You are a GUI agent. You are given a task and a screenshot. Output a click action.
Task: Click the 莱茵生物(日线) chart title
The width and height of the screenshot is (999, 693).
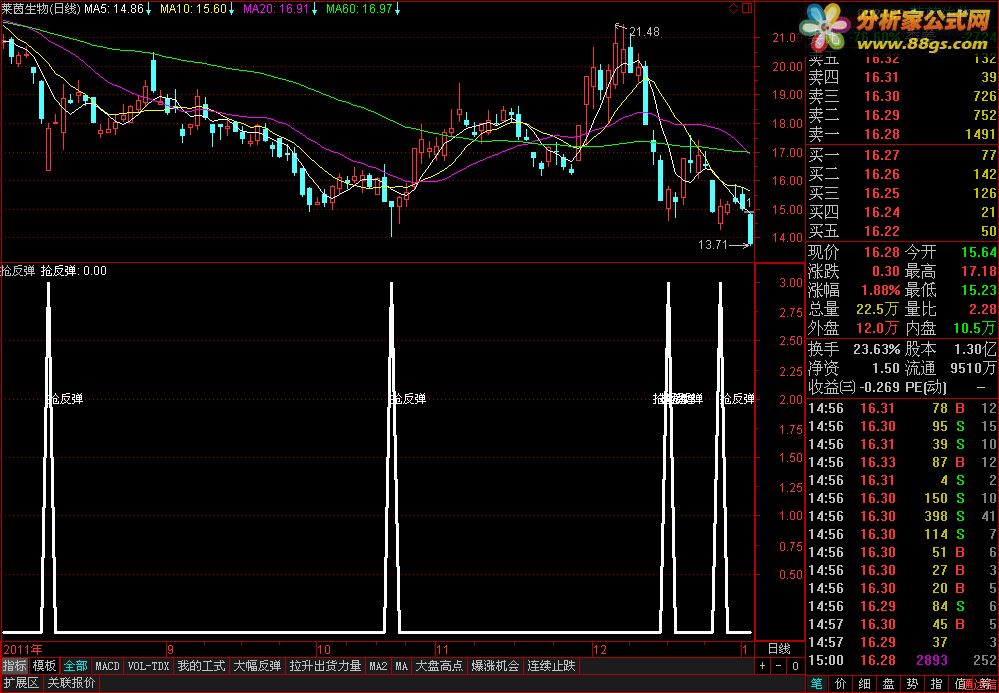coord(41,9)
